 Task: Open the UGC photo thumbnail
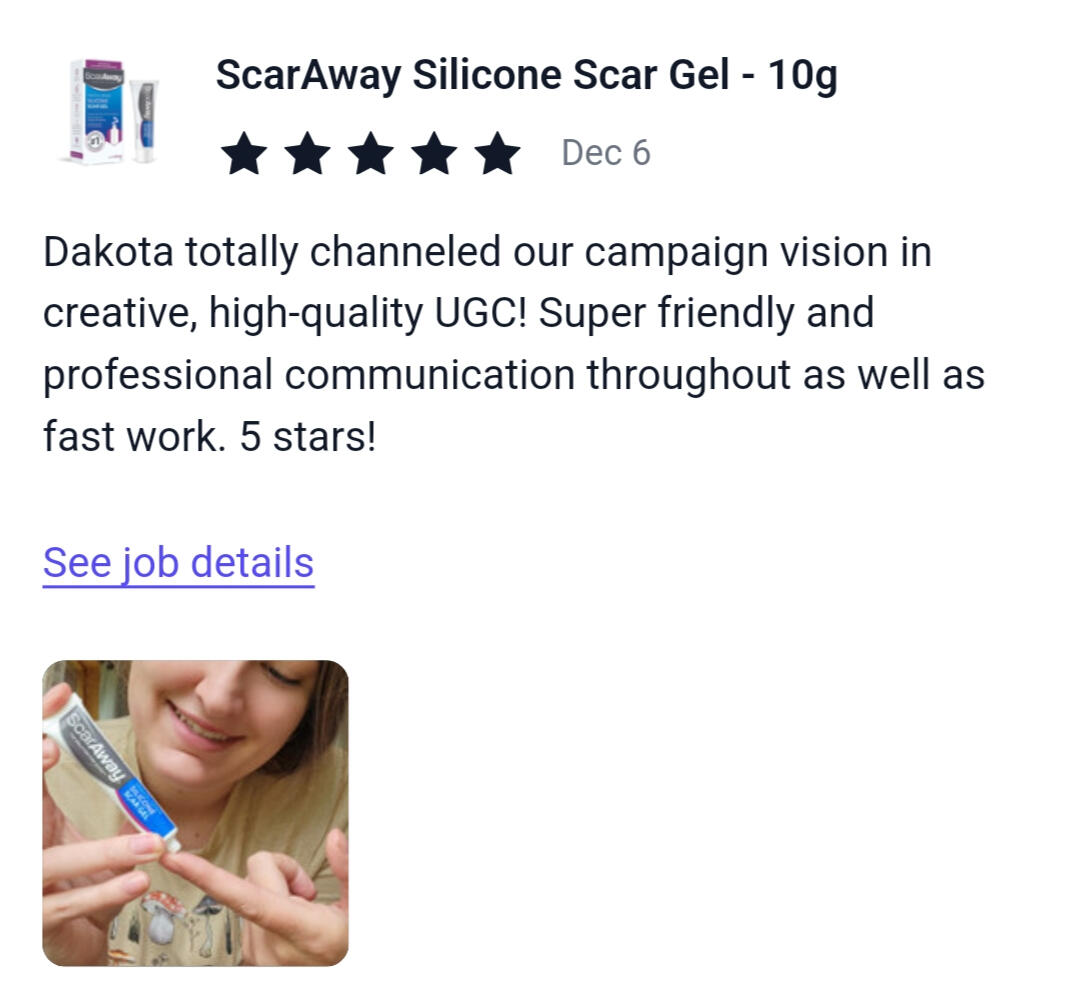pyautogui.click(x=196, y=813)
